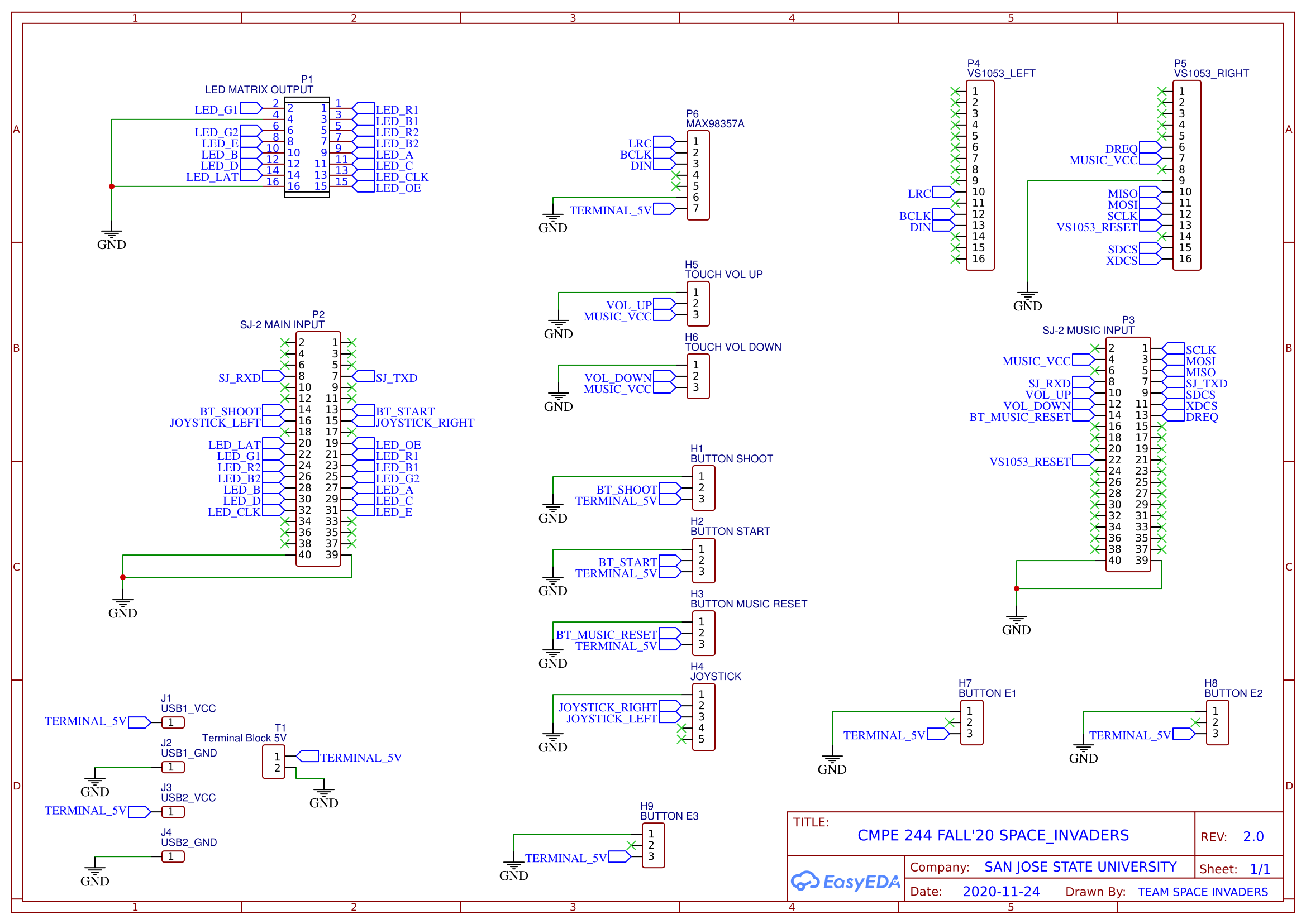
Task: Click the title text CMPE 244 FALL'20 SPACE_INVADERS
Action: (x=993, y=835)
